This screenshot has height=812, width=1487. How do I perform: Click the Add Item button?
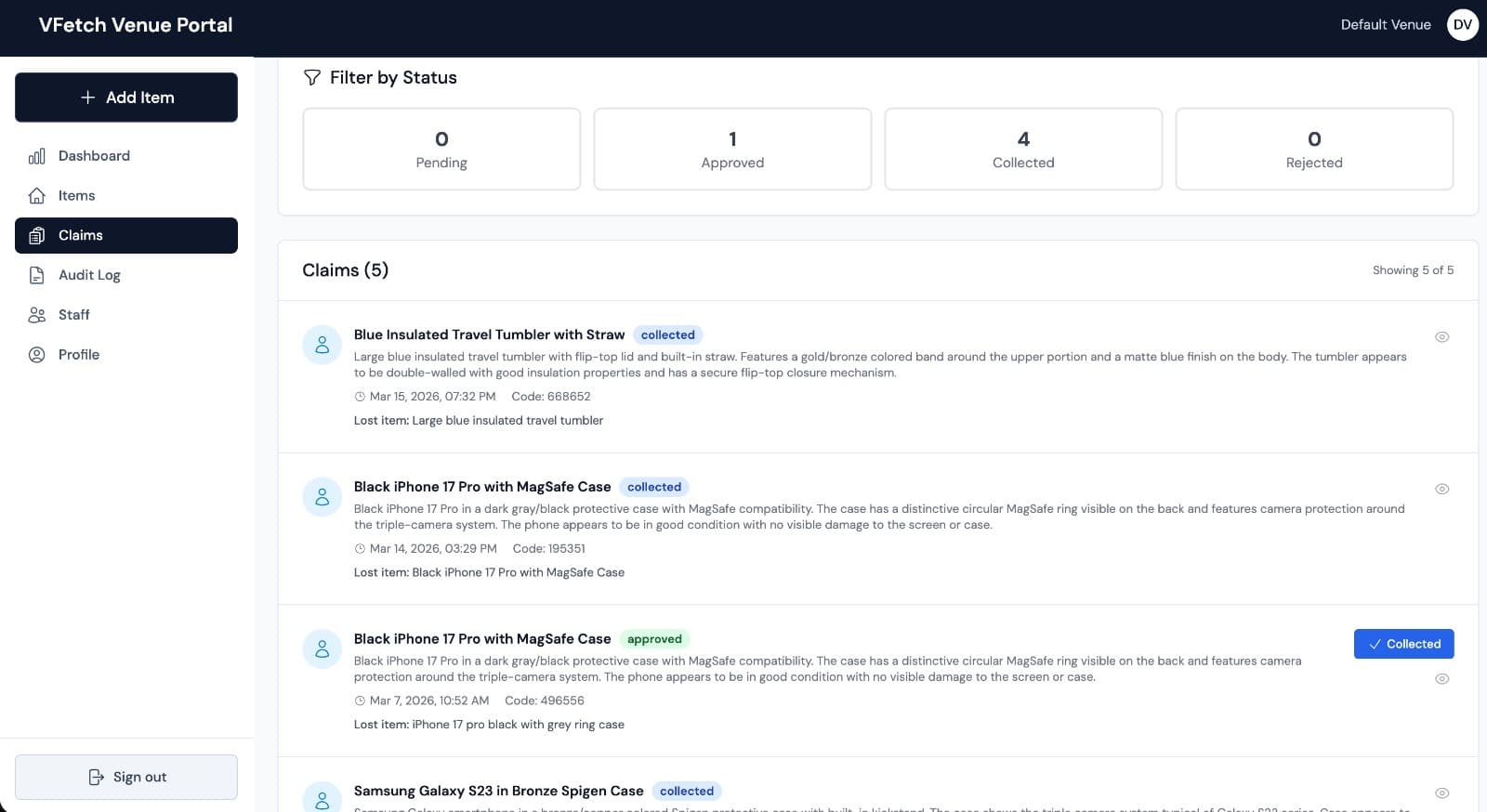pos(126,98)
